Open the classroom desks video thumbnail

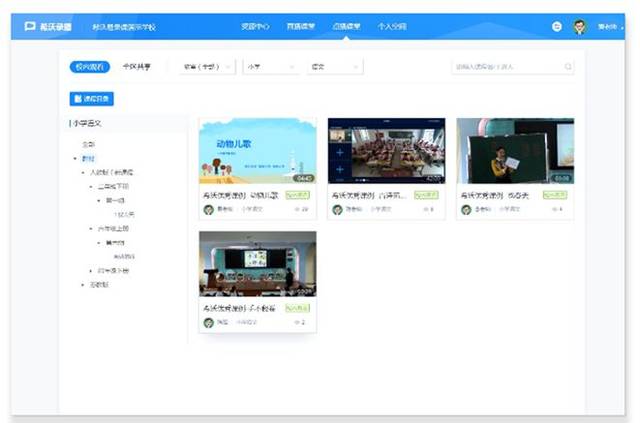387,151
